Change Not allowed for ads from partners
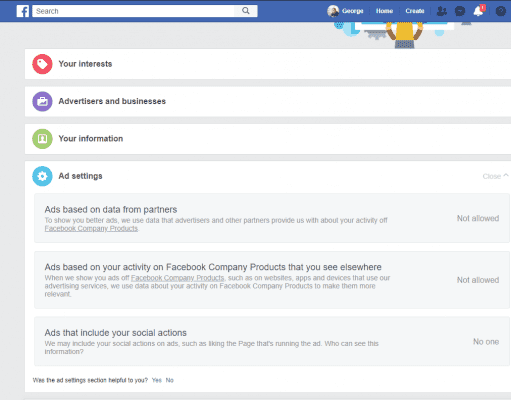This screenshot has height=400, width=511. pyautogui.click(x=478, y=218)
